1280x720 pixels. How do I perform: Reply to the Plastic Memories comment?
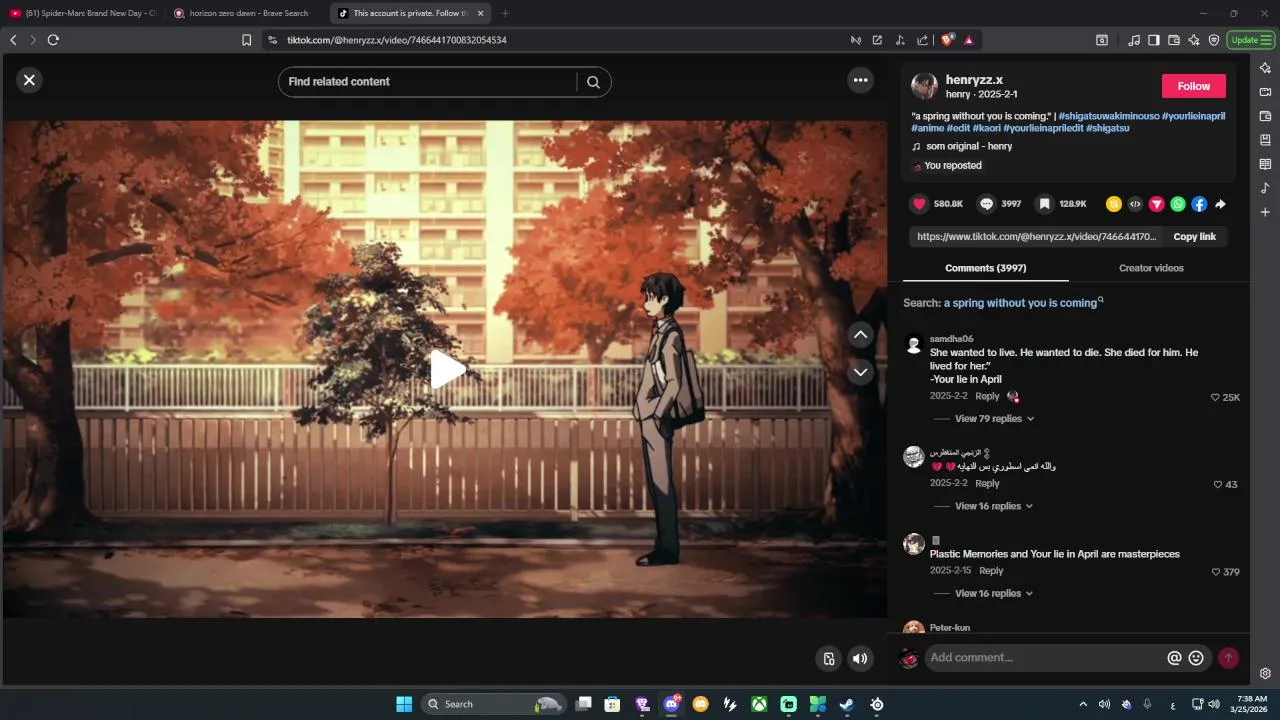tap(991, 571)
